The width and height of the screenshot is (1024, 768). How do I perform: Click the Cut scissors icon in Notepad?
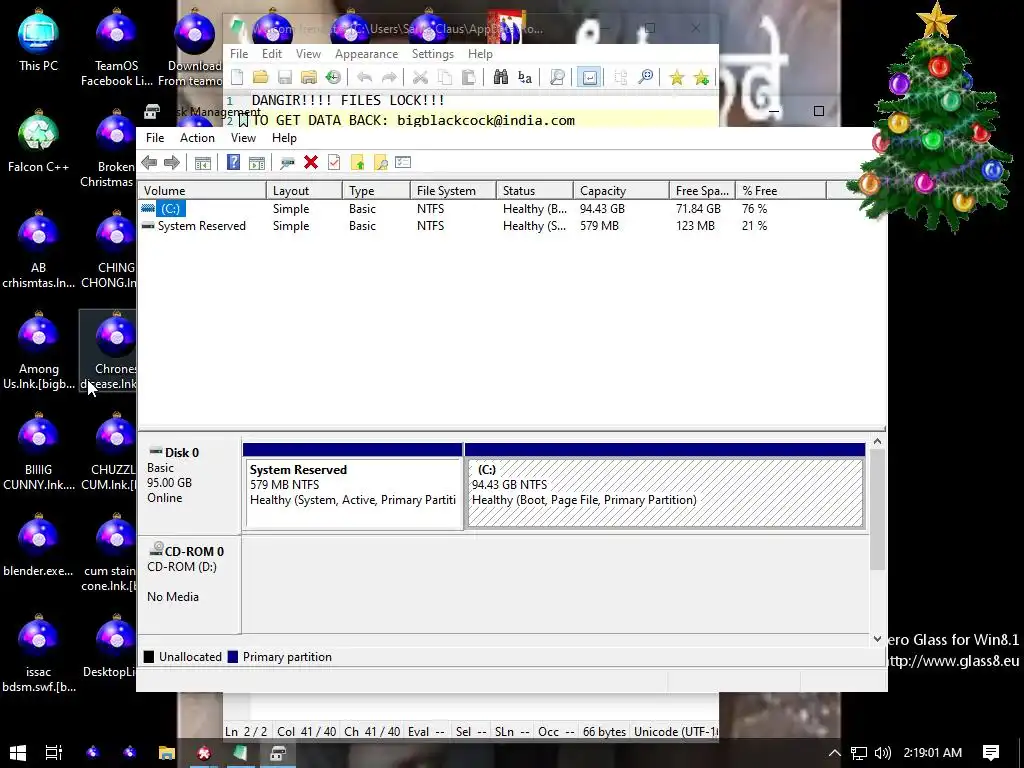point(420,78)
